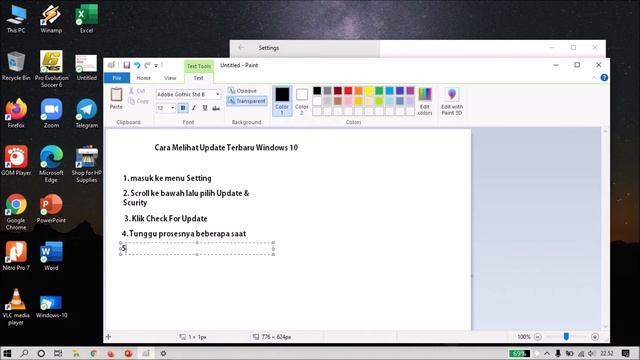Toggle Underline text formatting
Viewport: 640px width, 360px height.
pos(205,108)
